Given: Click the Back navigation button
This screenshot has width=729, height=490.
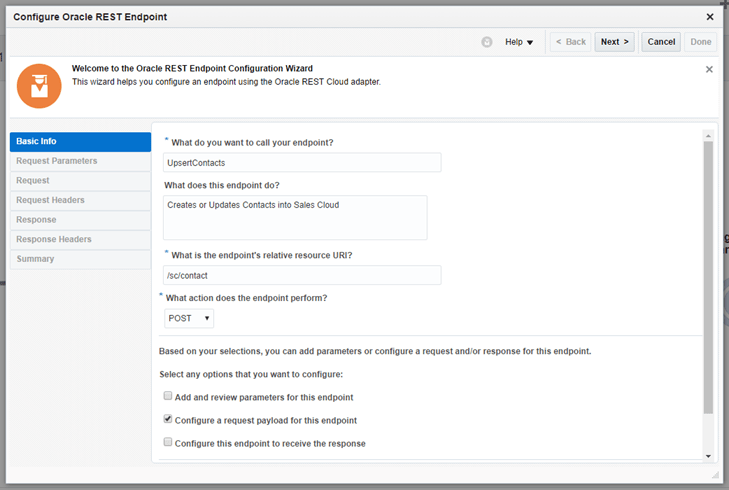Looking at the screenshot, I should pyautogui.click(x=570, y=42).
